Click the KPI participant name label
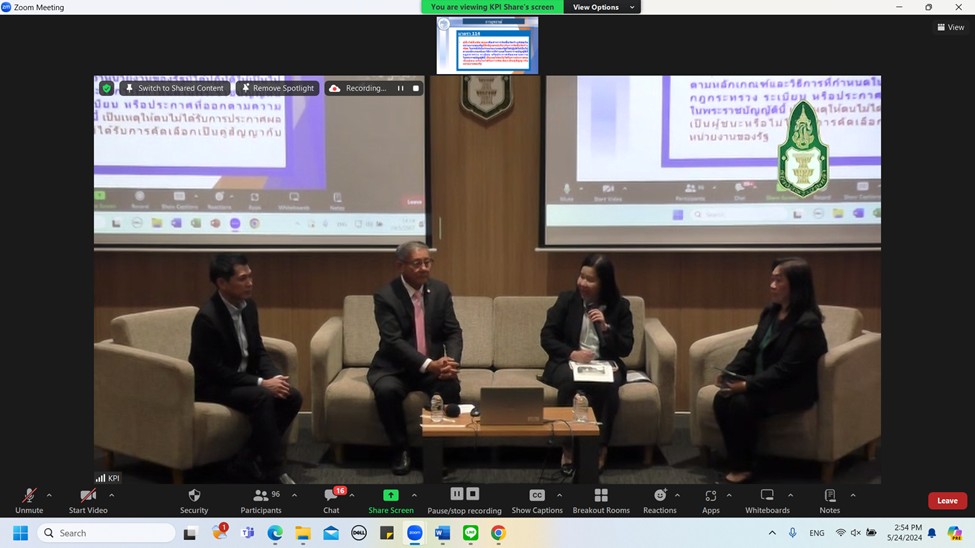975x548 pixels. point(108,478)
